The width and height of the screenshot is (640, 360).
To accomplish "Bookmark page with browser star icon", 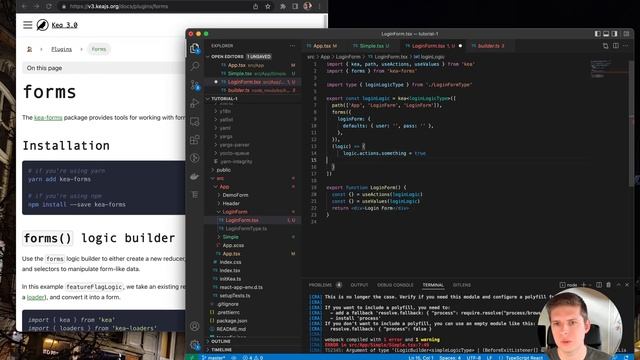I will coord(268,6).
